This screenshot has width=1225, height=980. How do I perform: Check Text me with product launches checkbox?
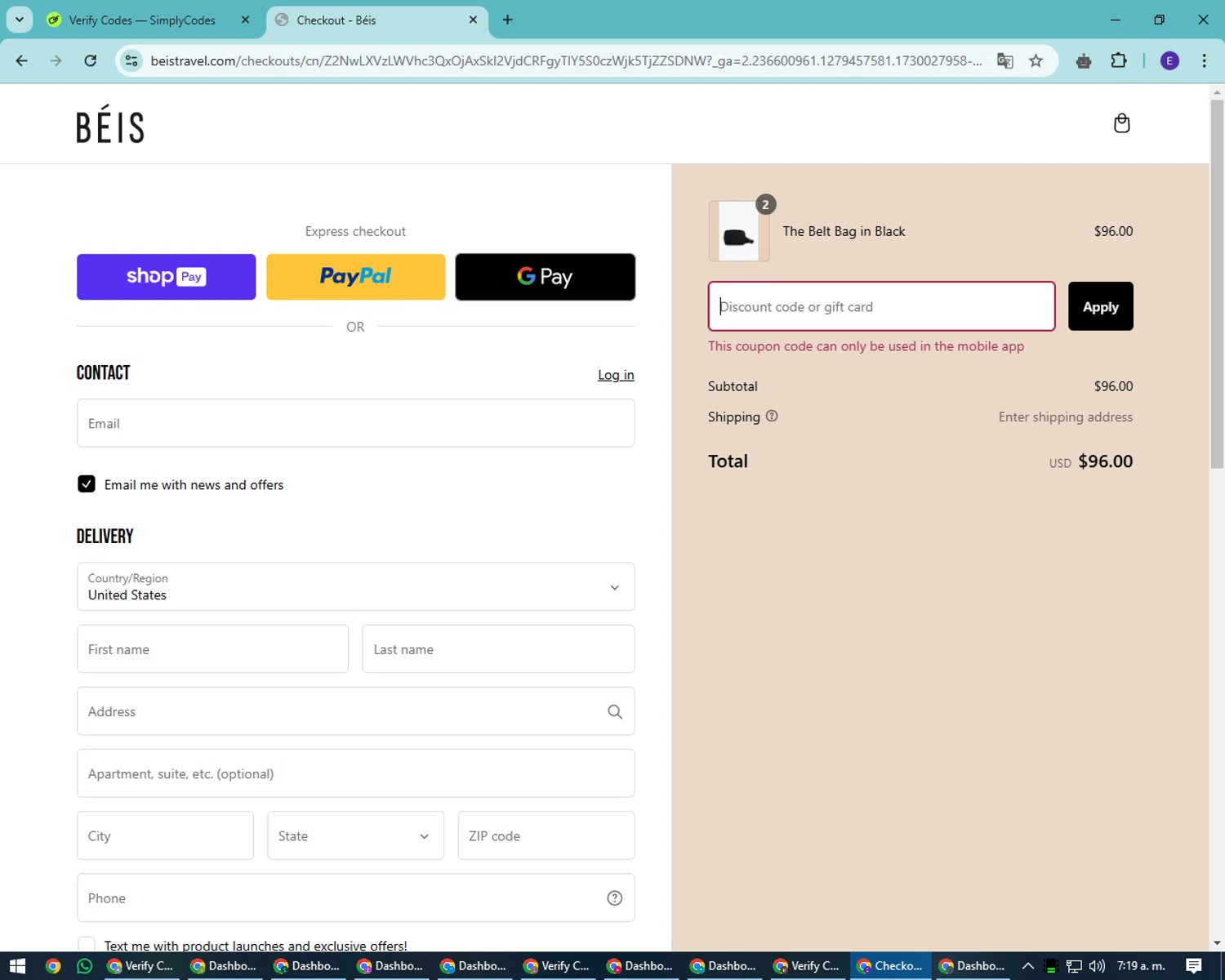[x=86, y=945]
